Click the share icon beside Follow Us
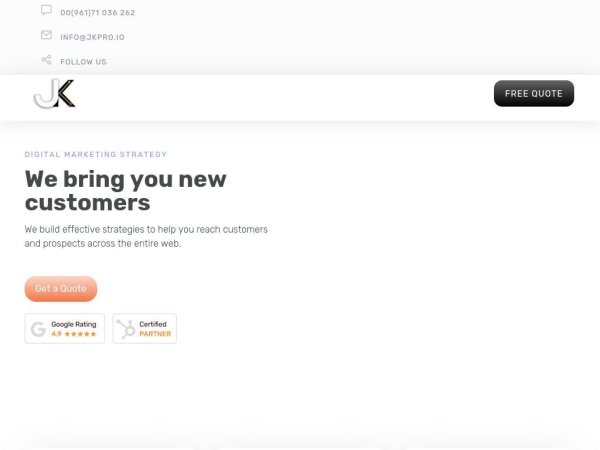 pyautogui.click(x=46, y=60)
